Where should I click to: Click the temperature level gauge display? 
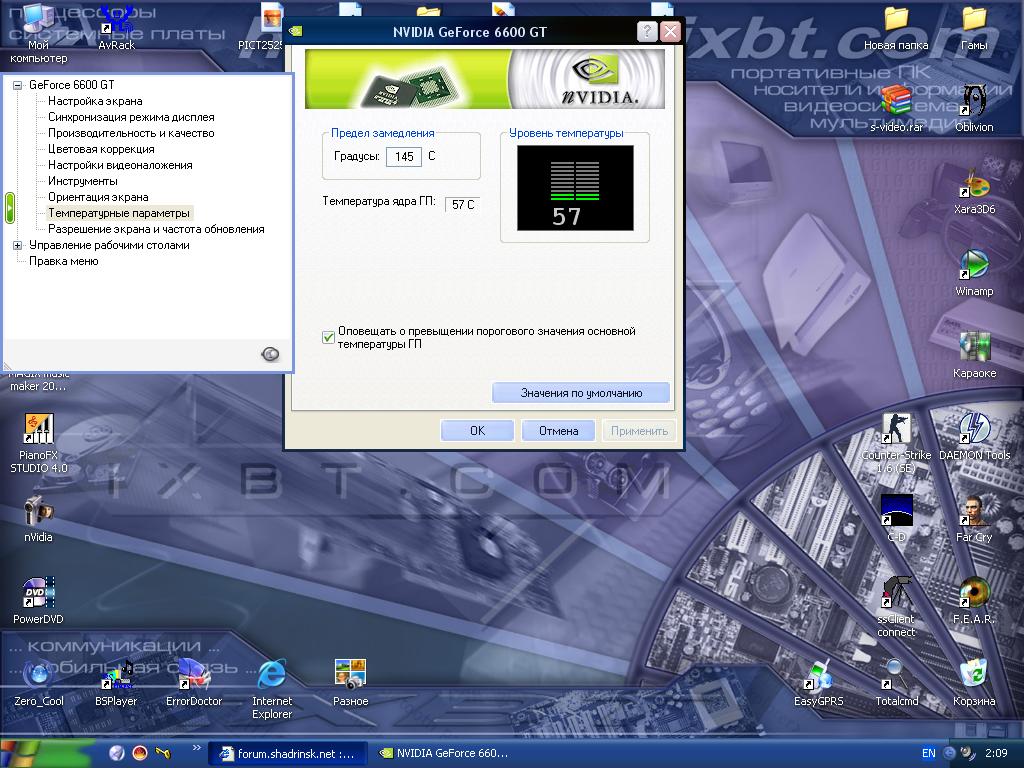click(x=575, y=188)
